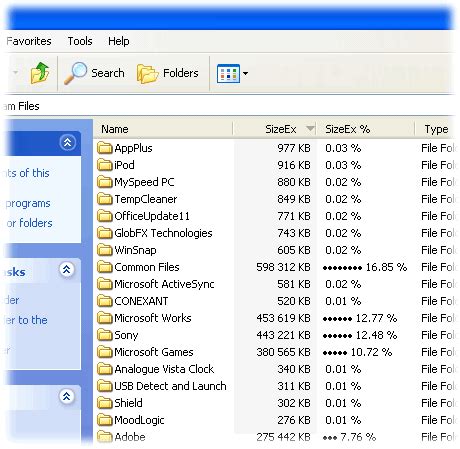This screenshot has width=460, height=449.
Task: Click the AppPlus folder name
Action: 133,148
